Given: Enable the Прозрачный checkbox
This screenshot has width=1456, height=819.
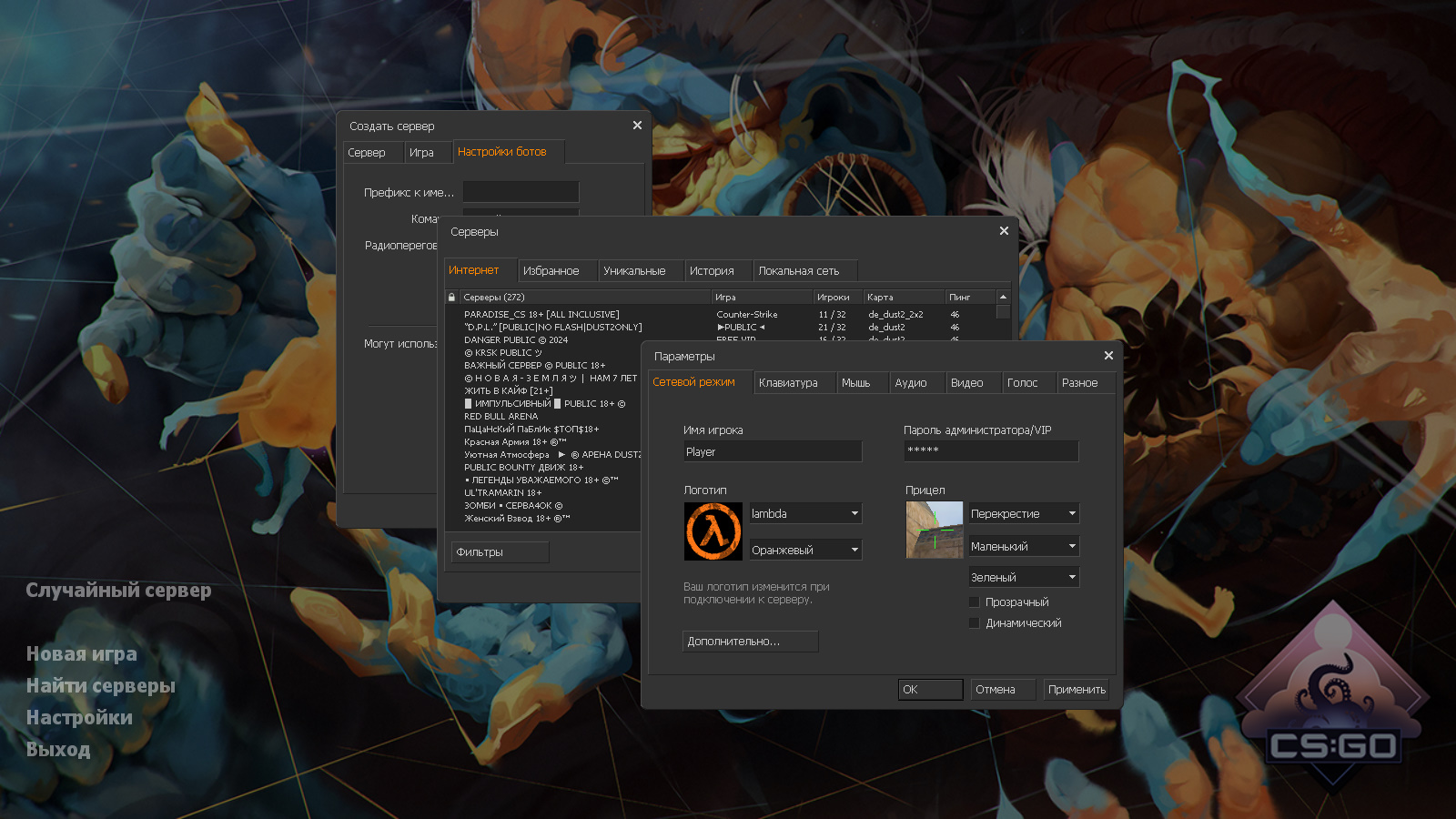Looking at the screenshot, I should pyautogui.click(x=975, y=602).
